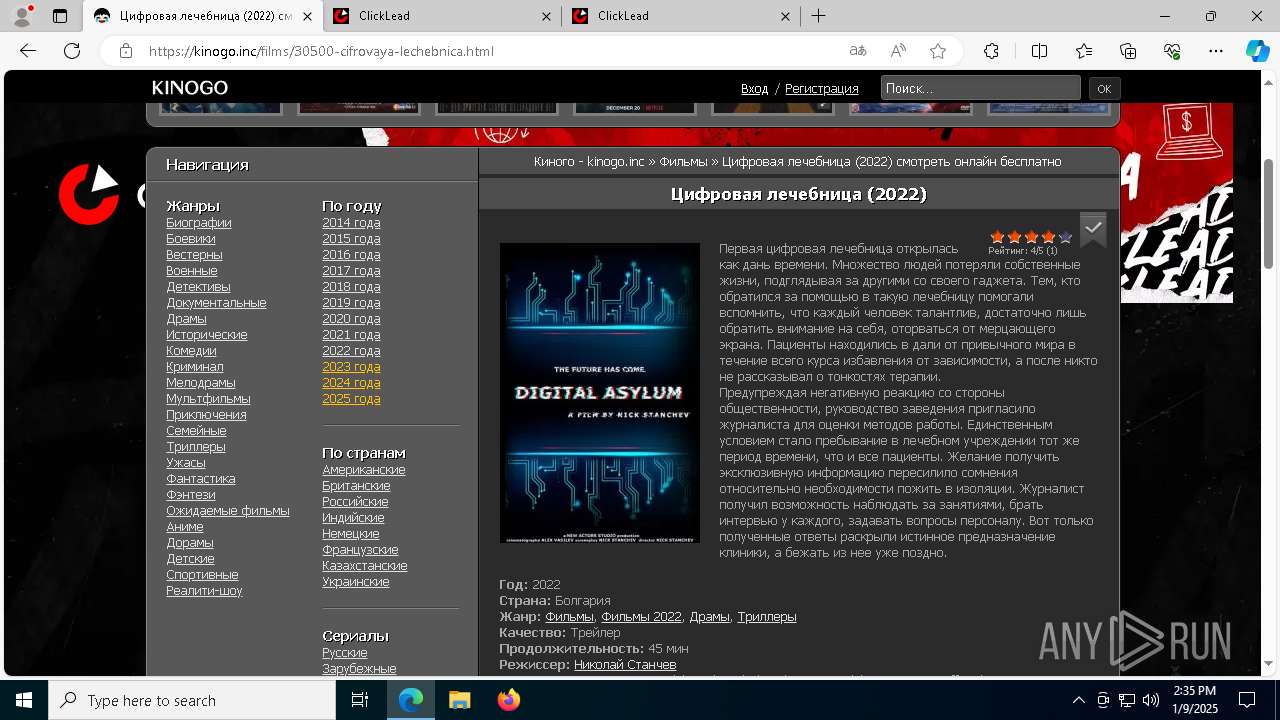Open the Биографии genre link

point(198,222)
